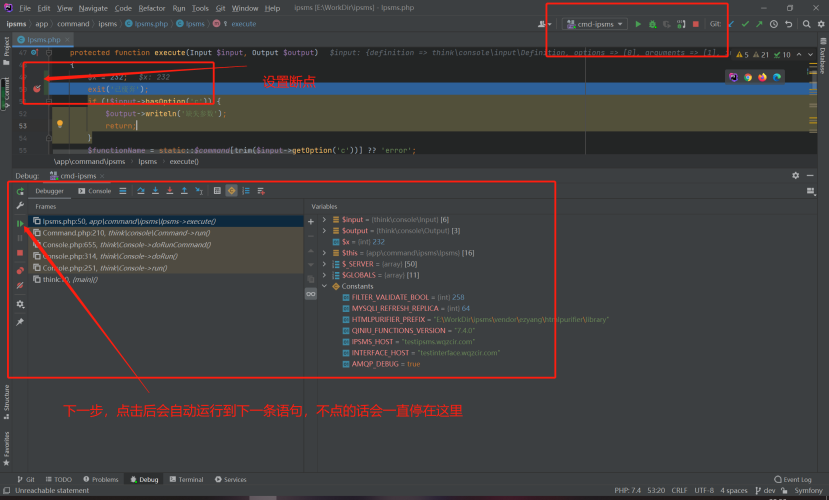Screen dimensions: 829x500
Task: Open the user account dropdown
Action: point(544,24)
